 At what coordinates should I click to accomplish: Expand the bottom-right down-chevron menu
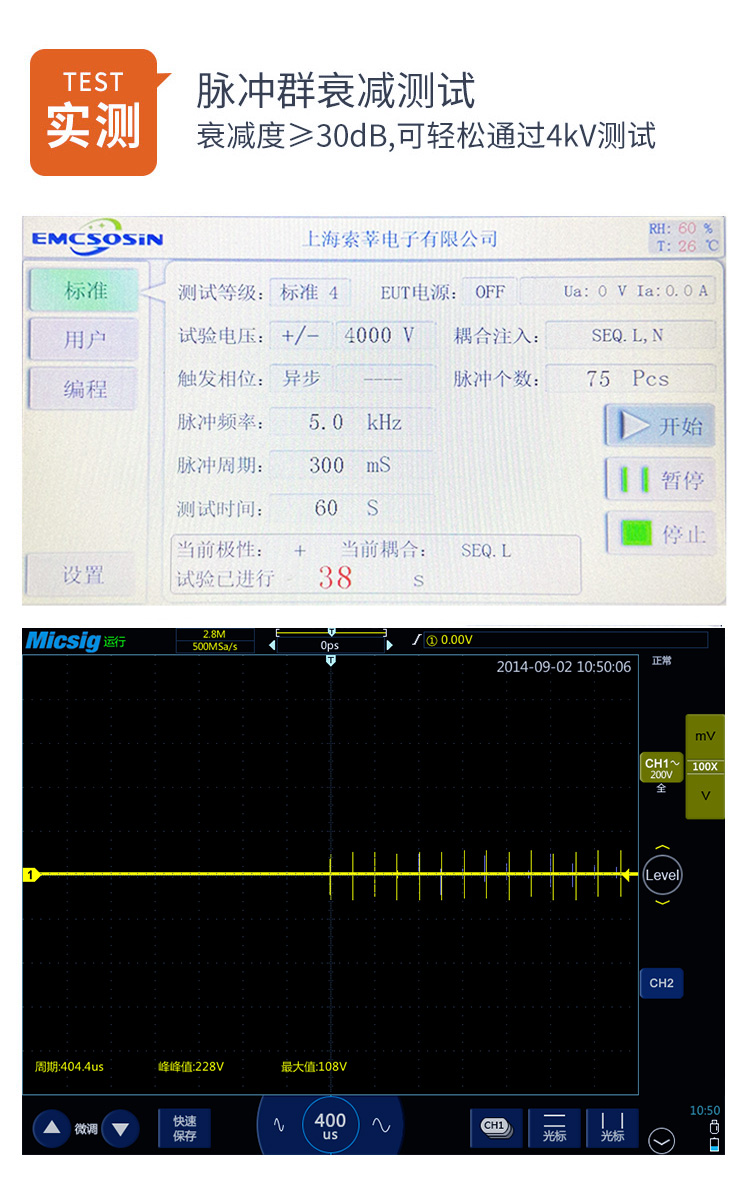point(662,1141)
